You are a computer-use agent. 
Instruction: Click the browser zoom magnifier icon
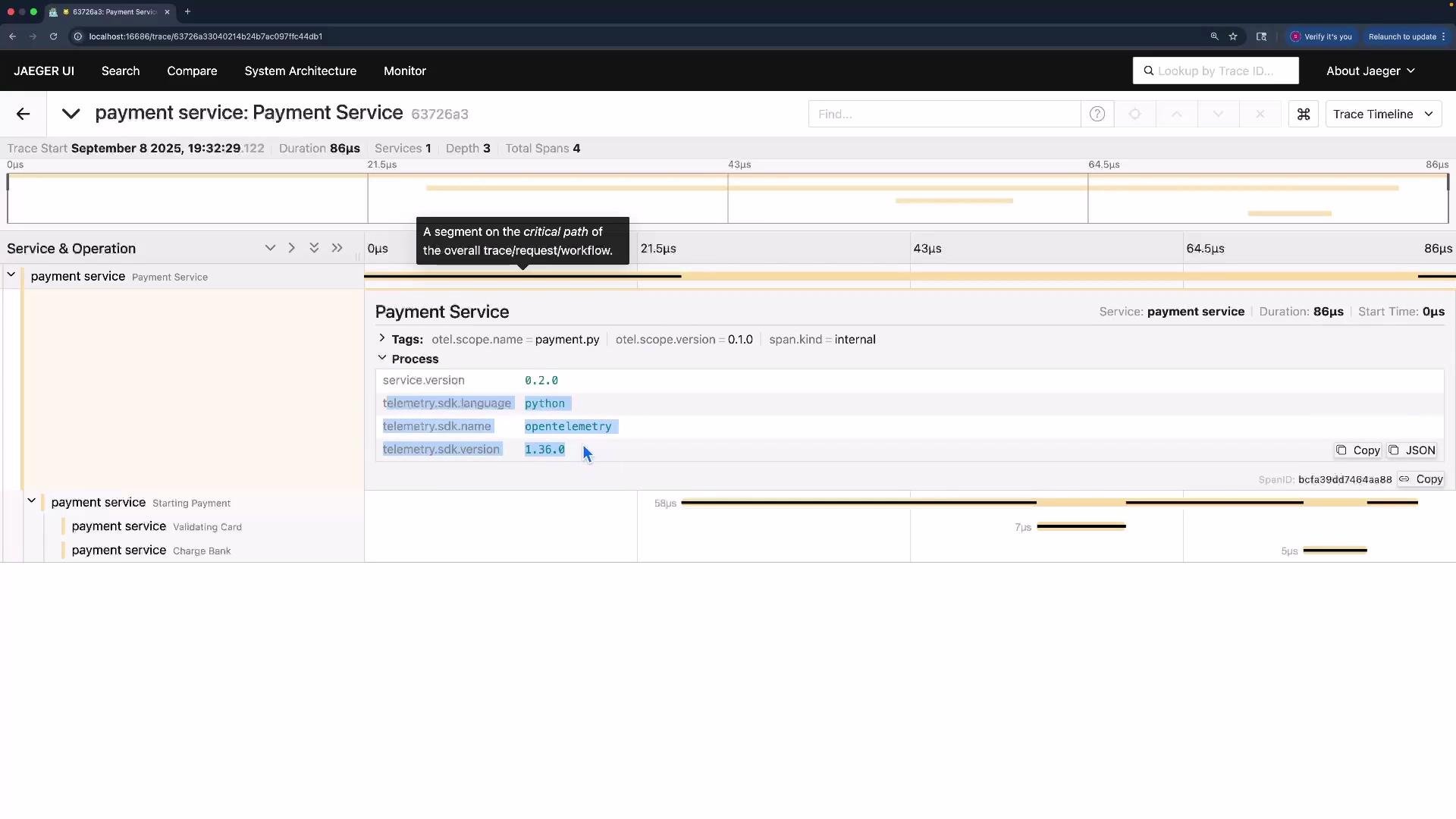click(x=1214, y=36)
